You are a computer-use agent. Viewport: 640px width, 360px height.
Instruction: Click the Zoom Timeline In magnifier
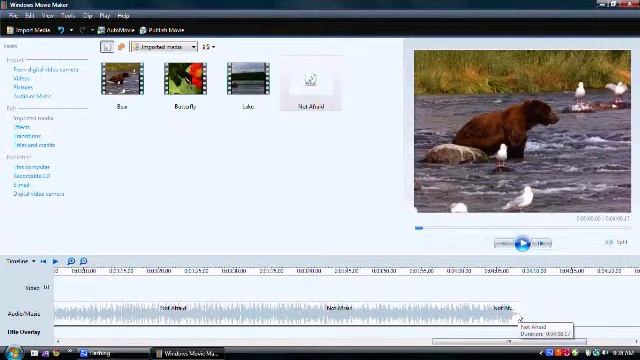[x=71, y=261]
